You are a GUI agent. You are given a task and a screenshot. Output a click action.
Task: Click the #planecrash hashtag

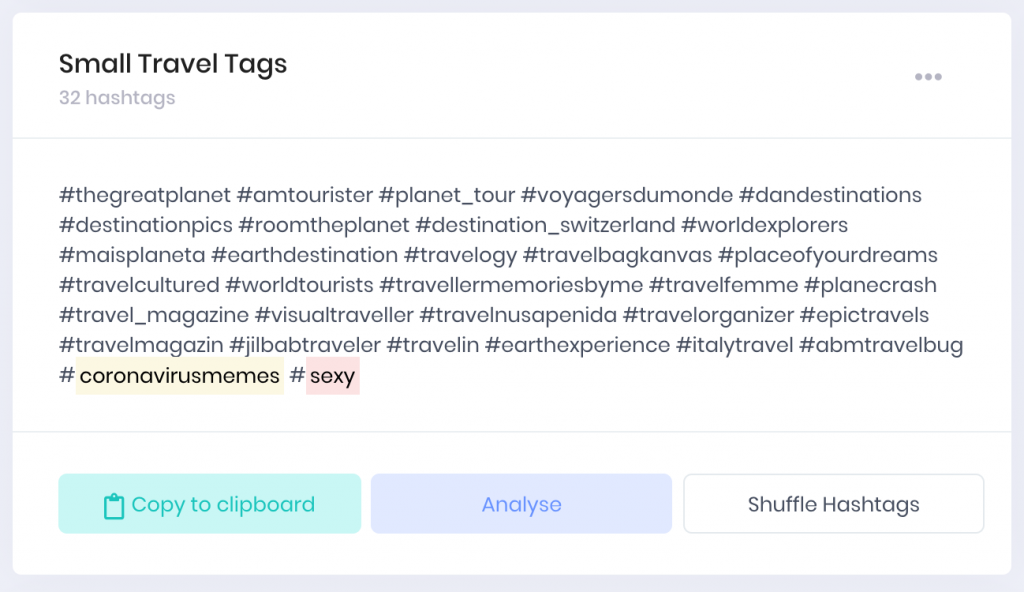point(871,285)
